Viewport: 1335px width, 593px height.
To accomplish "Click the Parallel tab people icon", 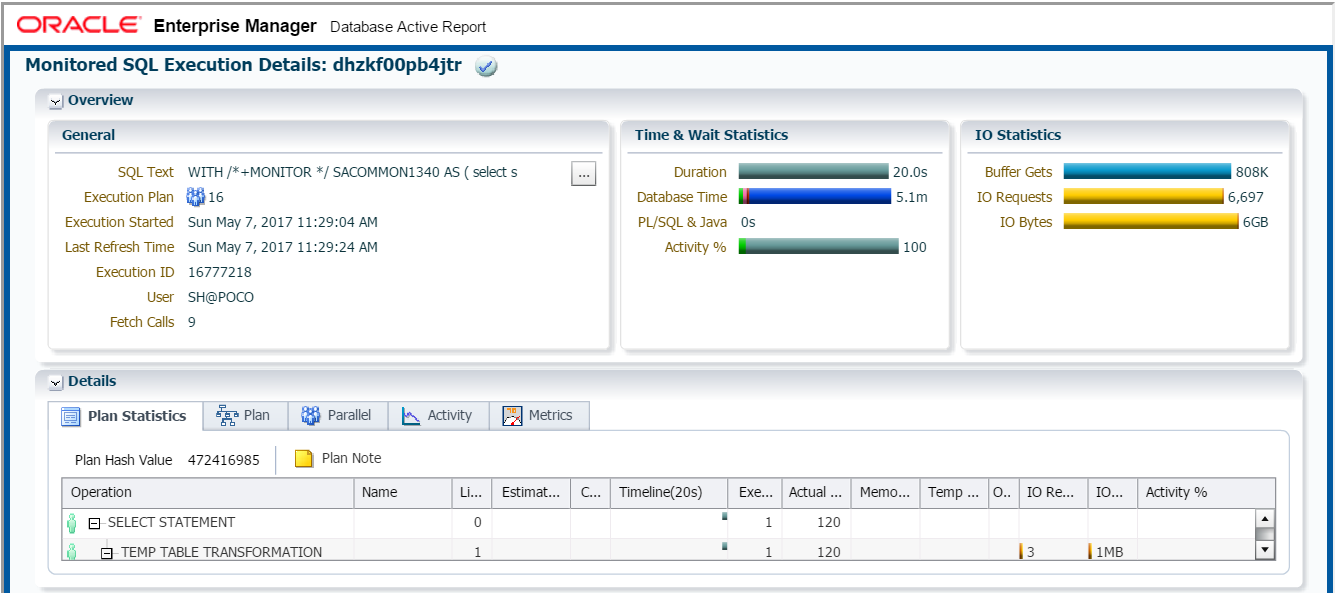I will (311, 416).
